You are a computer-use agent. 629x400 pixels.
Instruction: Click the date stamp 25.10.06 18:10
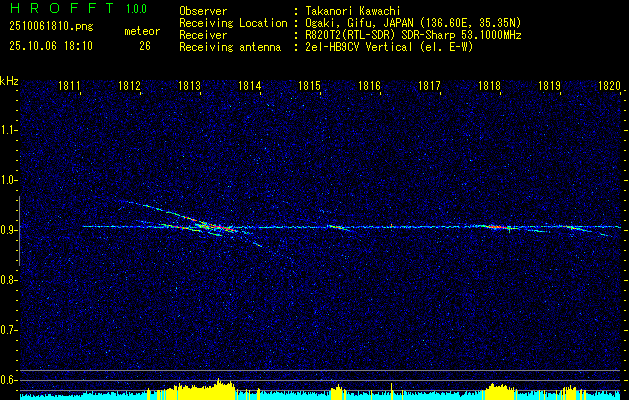[x=51, y=46]
